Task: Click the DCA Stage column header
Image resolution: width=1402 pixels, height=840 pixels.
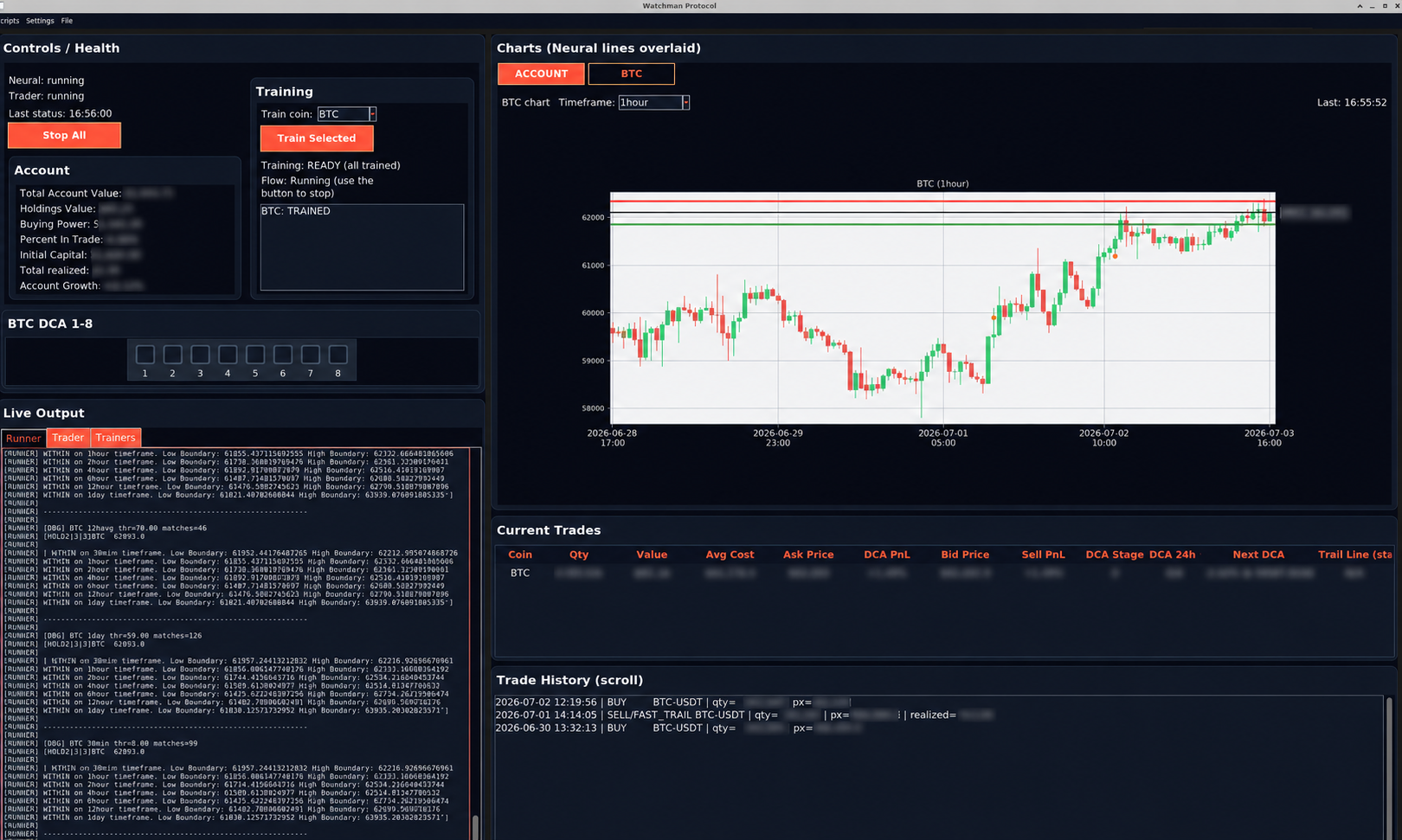Action: point(1115,555)
